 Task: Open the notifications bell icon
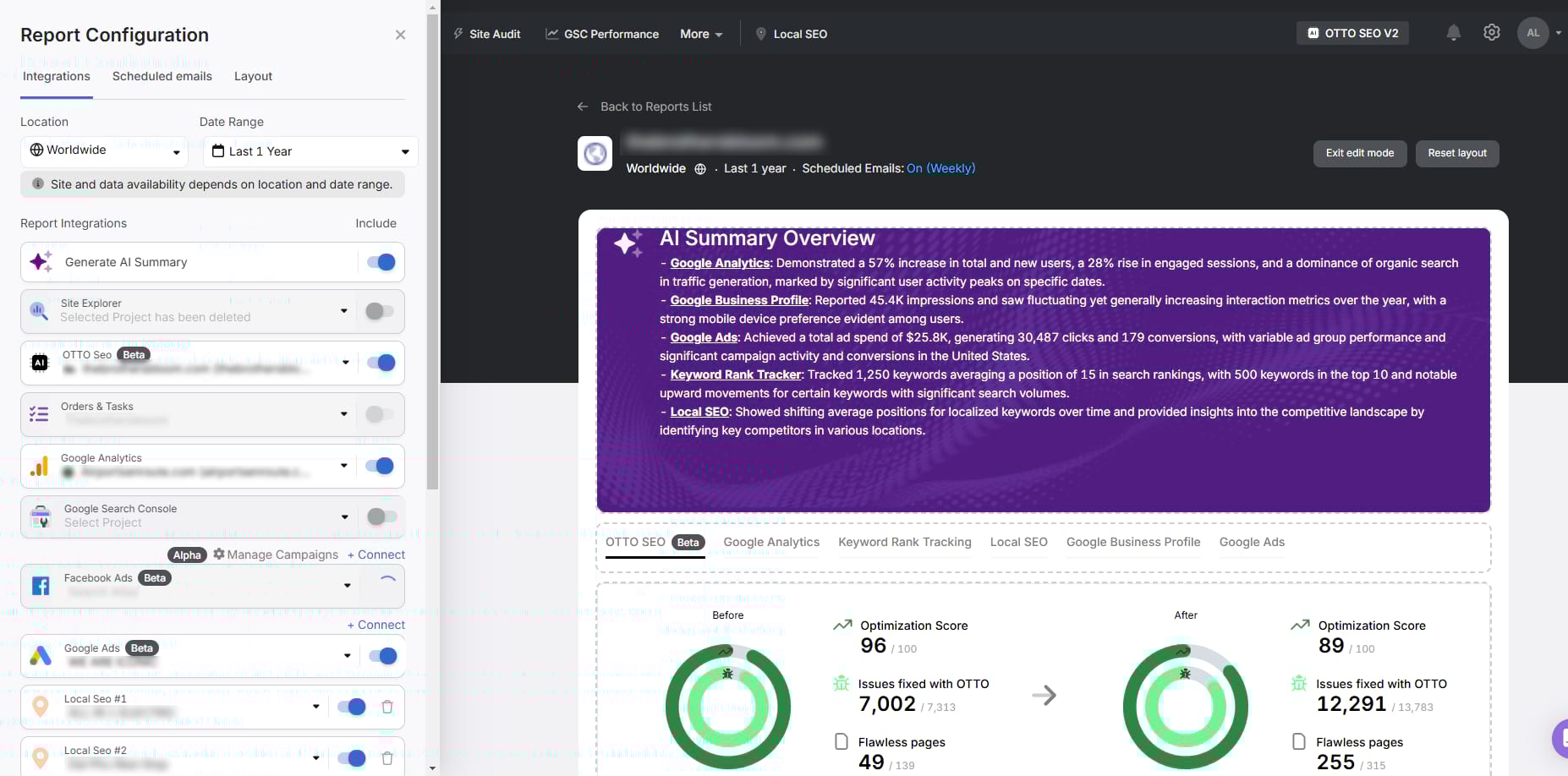[1453, 33]
